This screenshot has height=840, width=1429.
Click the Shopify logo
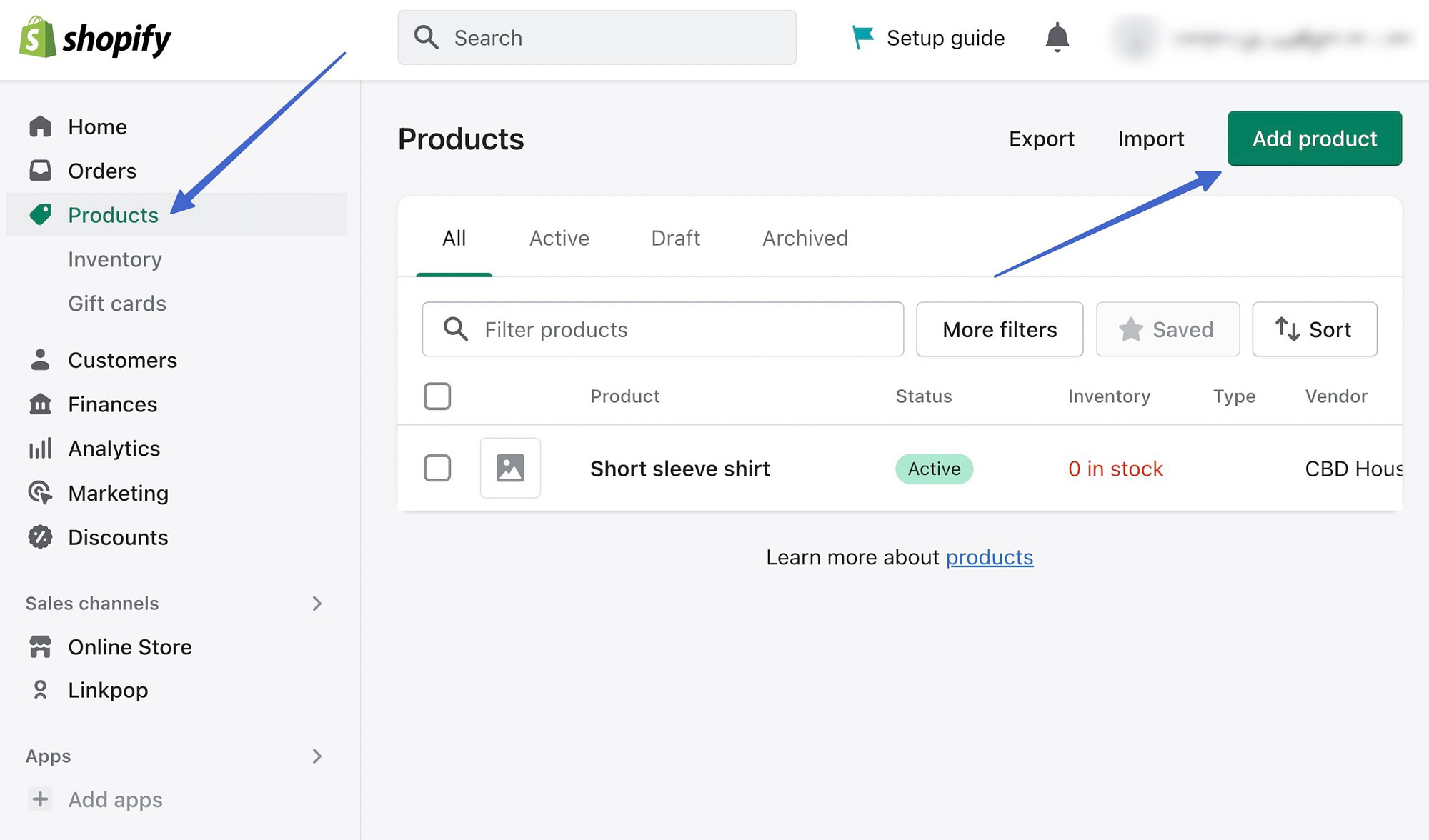point(96,39)
